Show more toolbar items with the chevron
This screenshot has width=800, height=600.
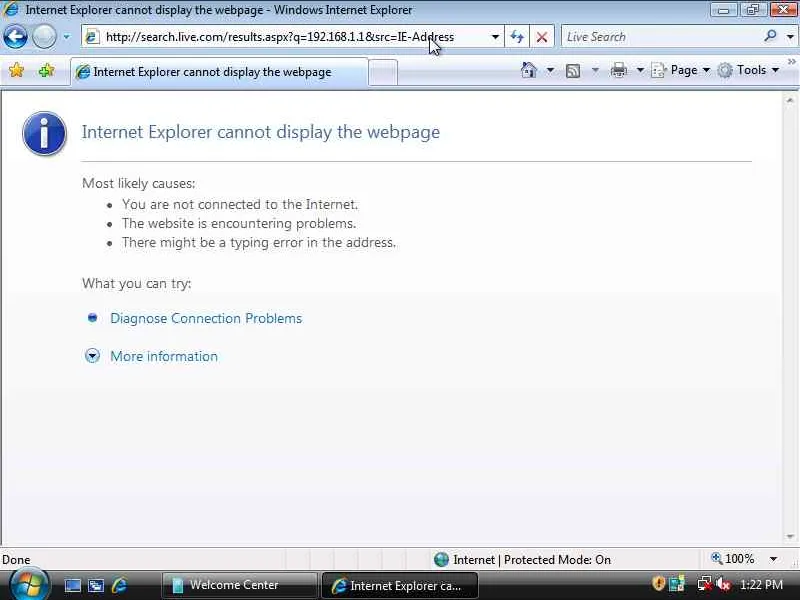[791, 62]
